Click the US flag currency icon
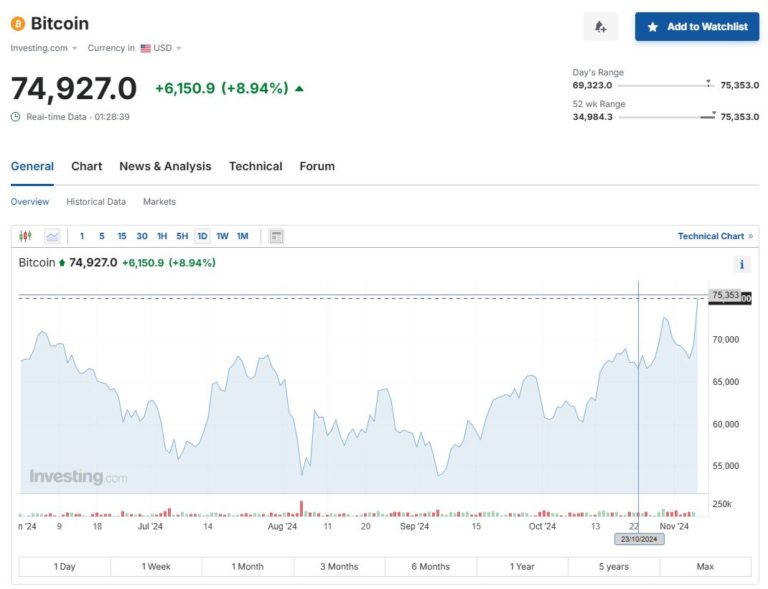This screenshot has height=589, width=768. [x=145, y=48]
